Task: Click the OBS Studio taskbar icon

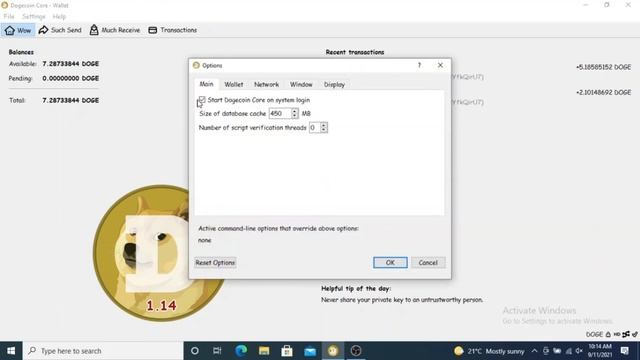Action: click(x=356, y=351)
